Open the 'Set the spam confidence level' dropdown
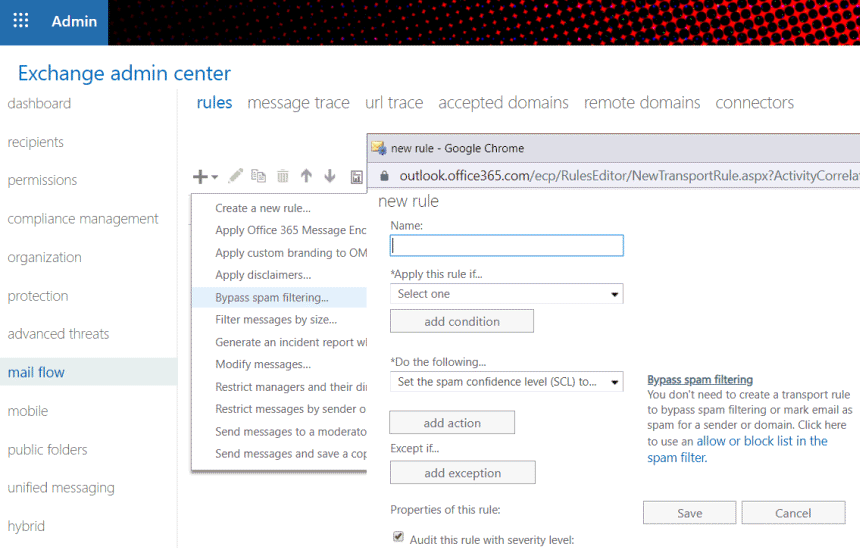The image size is (860, 548). pos(507,382)
